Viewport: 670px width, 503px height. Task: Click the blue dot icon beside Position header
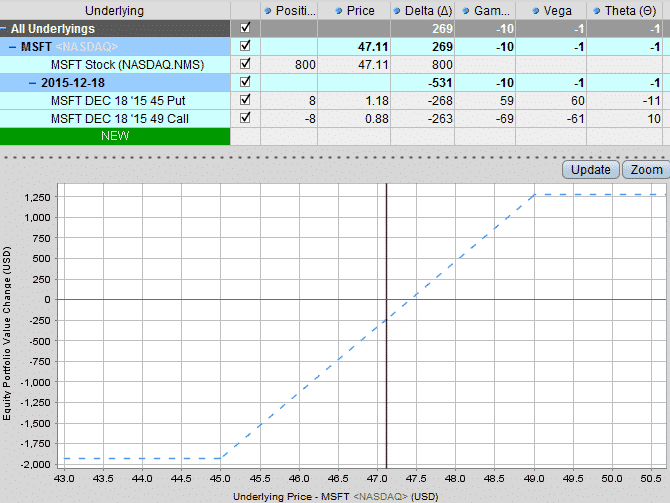pos(268,11)
